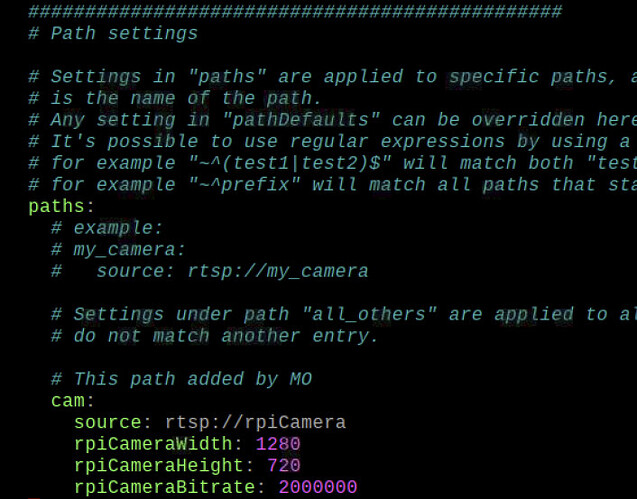The height and width of the screenshot is (499, 637).
Task: Click the "do not match another entry" line
Action: [215, 336]
